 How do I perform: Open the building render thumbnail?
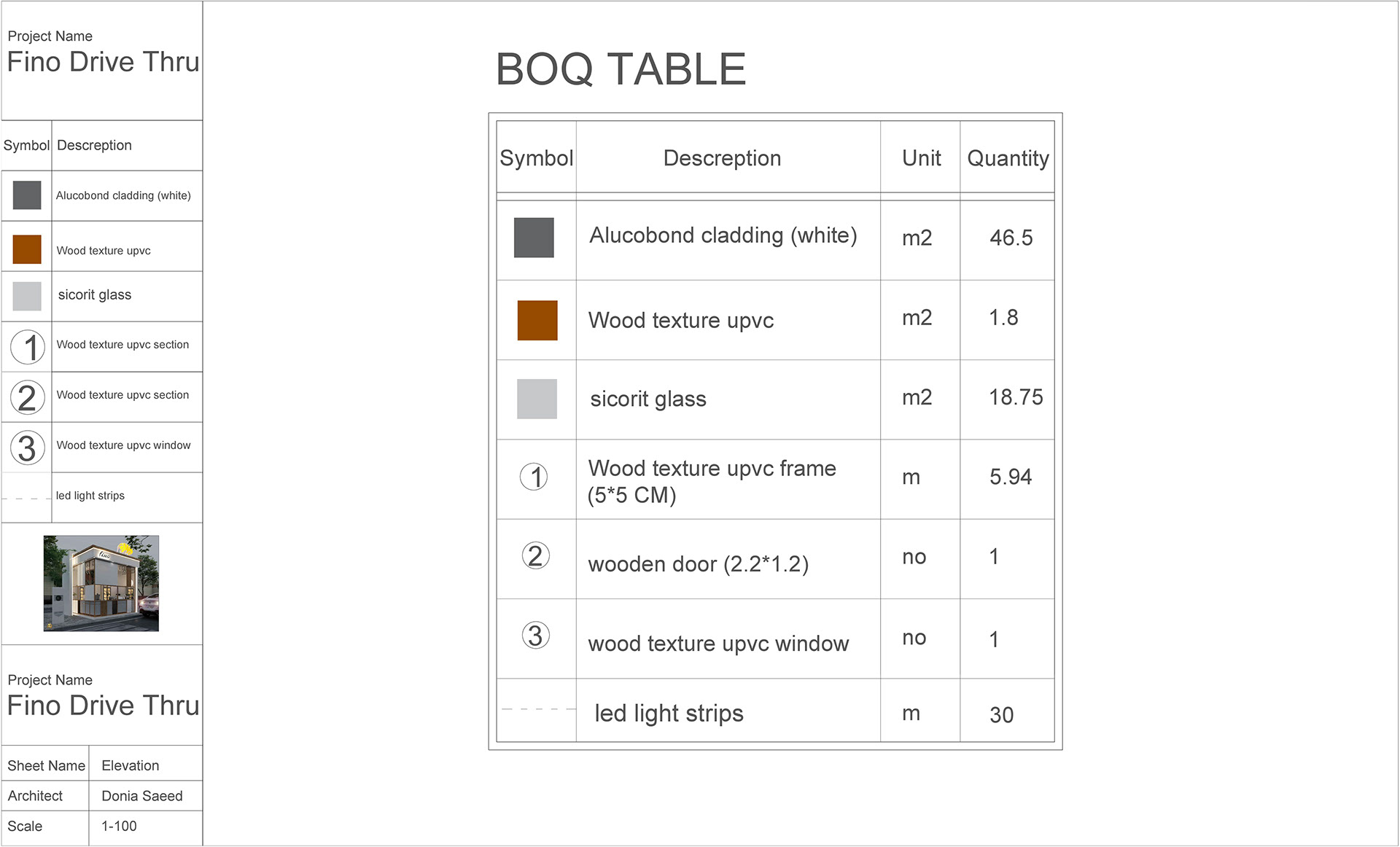pyautogui.click(x=101, y=583)
